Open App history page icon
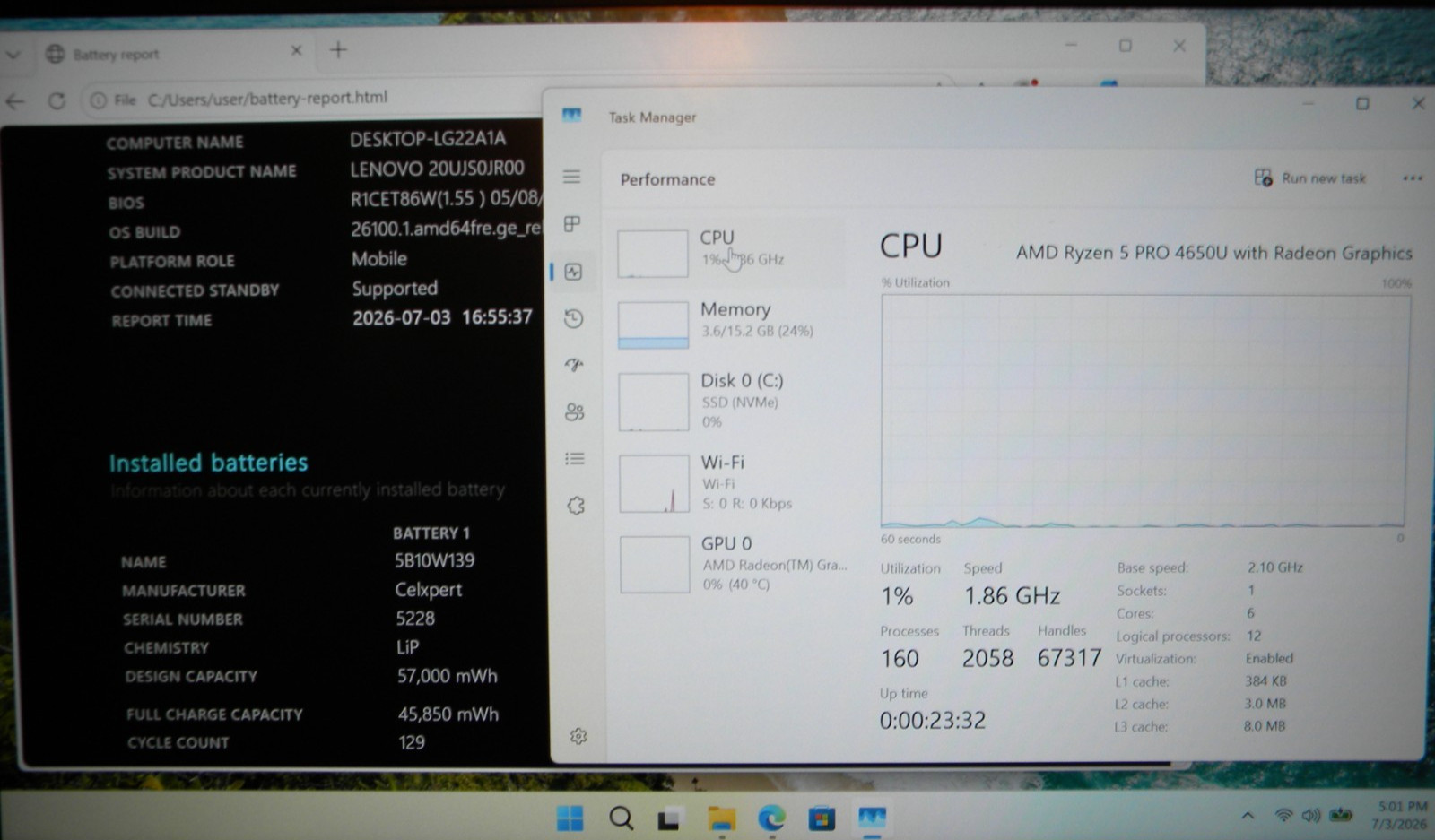The width and height of the screenshot is (1435, 840). (x=574, y=318)
